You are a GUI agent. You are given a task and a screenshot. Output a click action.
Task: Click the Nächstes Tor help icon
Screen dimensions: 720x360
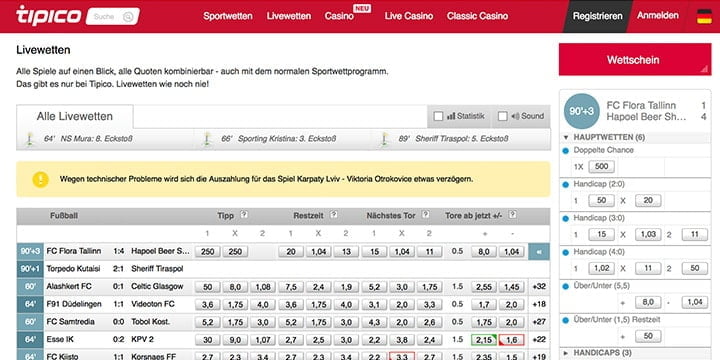426,214
